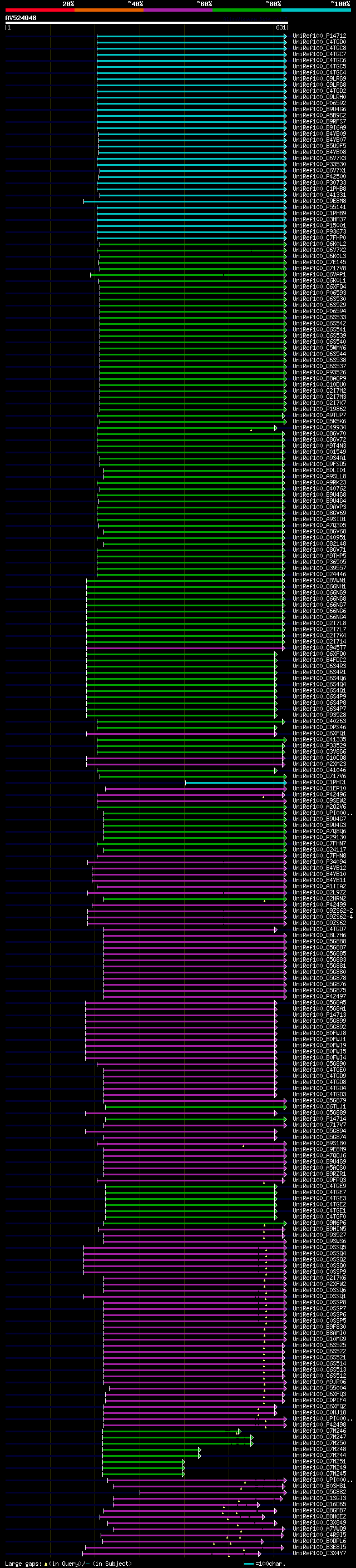This screenshot has width=356, height=1568.
Task: Select hit label UniRef100_P30733
Action: click(x=319, y=182)
